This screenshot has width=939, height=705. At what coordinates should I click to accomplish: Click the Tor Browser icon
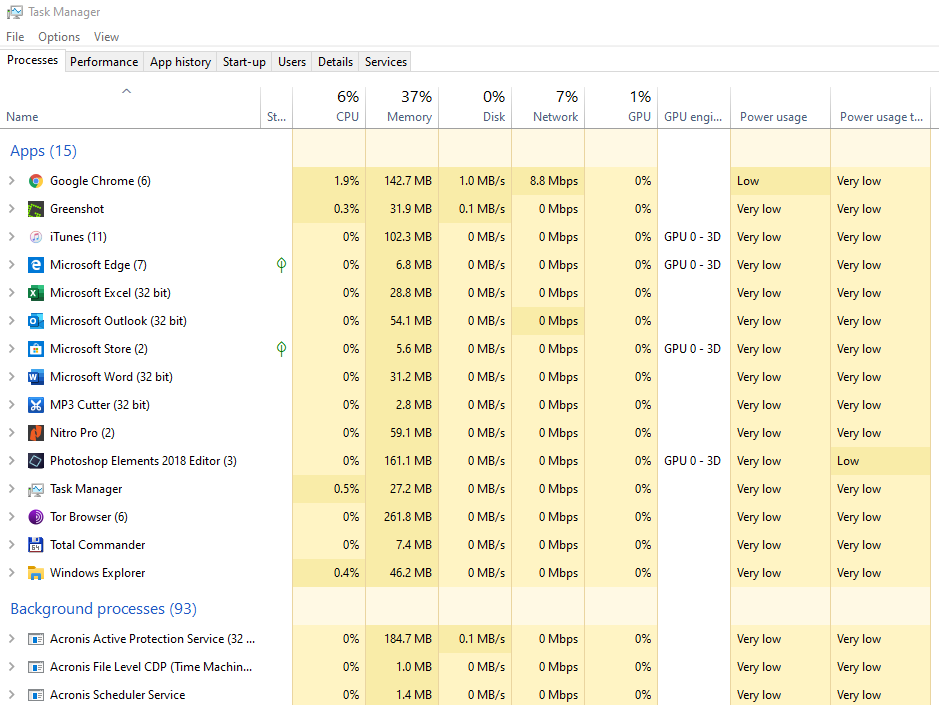coord(36,517)
